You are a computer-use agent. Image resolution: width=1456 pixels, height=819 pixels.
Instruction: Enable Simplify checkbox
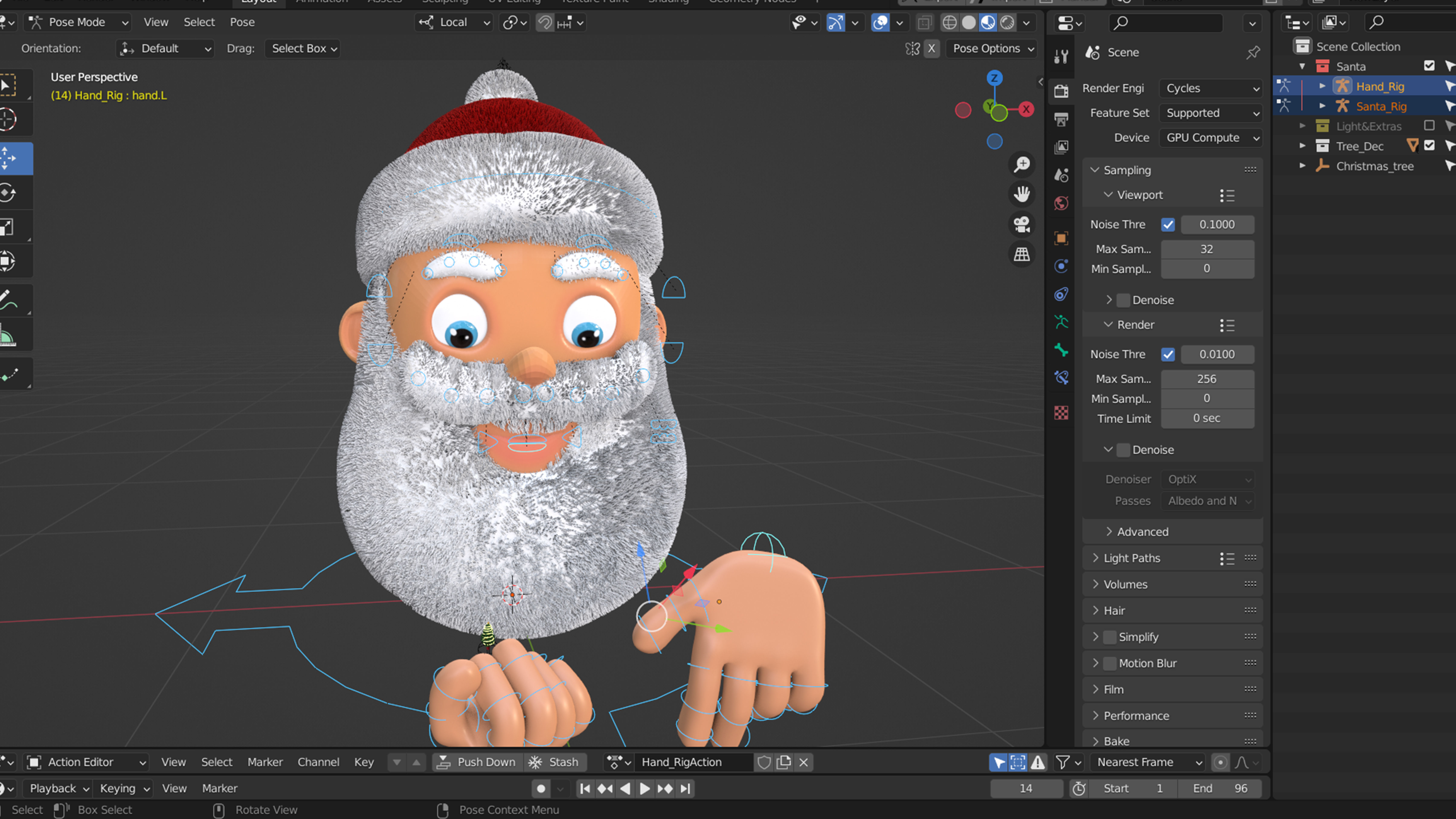[1109, 637]
